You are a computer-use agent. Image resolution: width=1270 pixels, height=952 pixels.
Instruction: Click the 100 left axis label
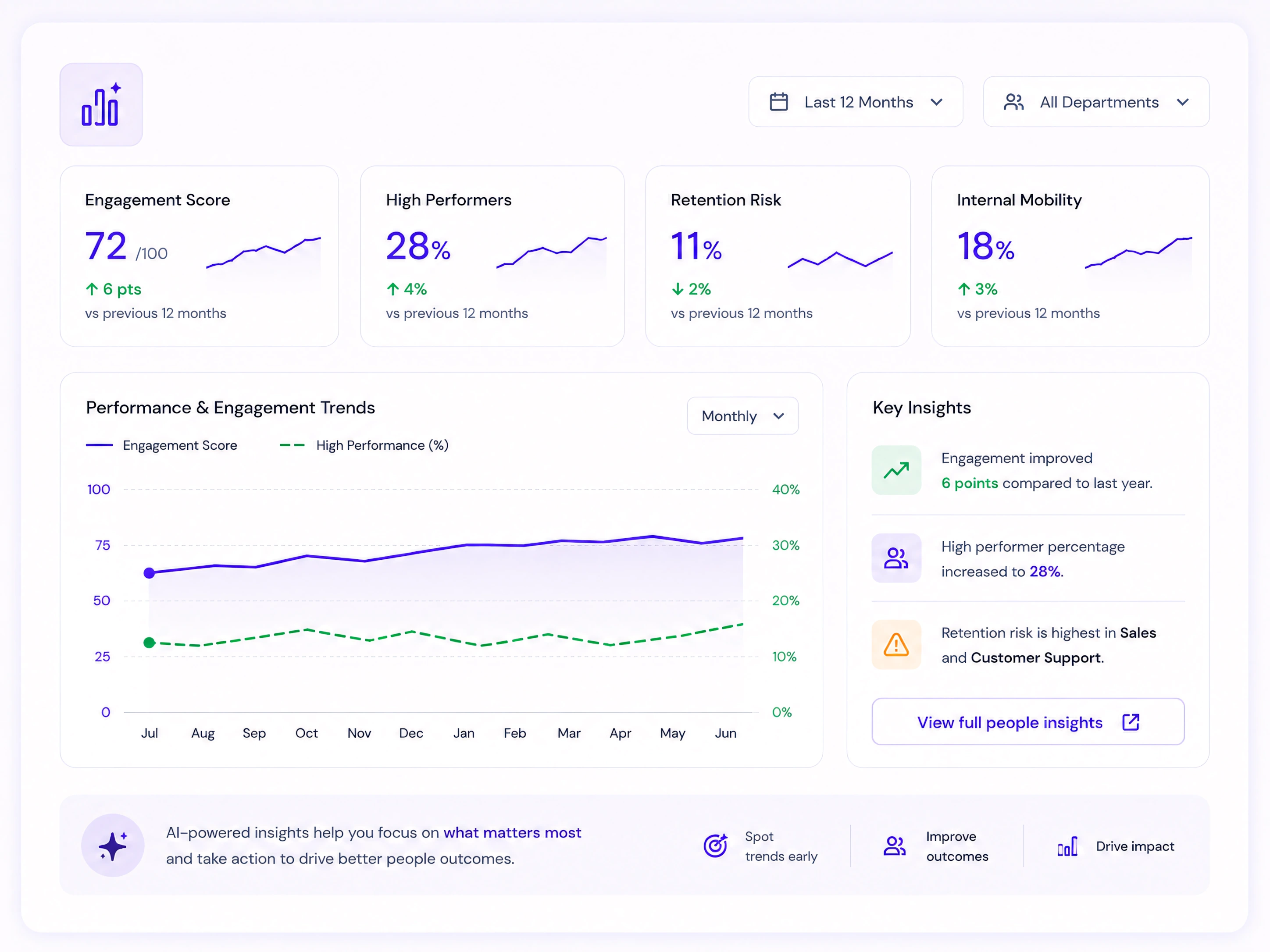click(98, 490)
